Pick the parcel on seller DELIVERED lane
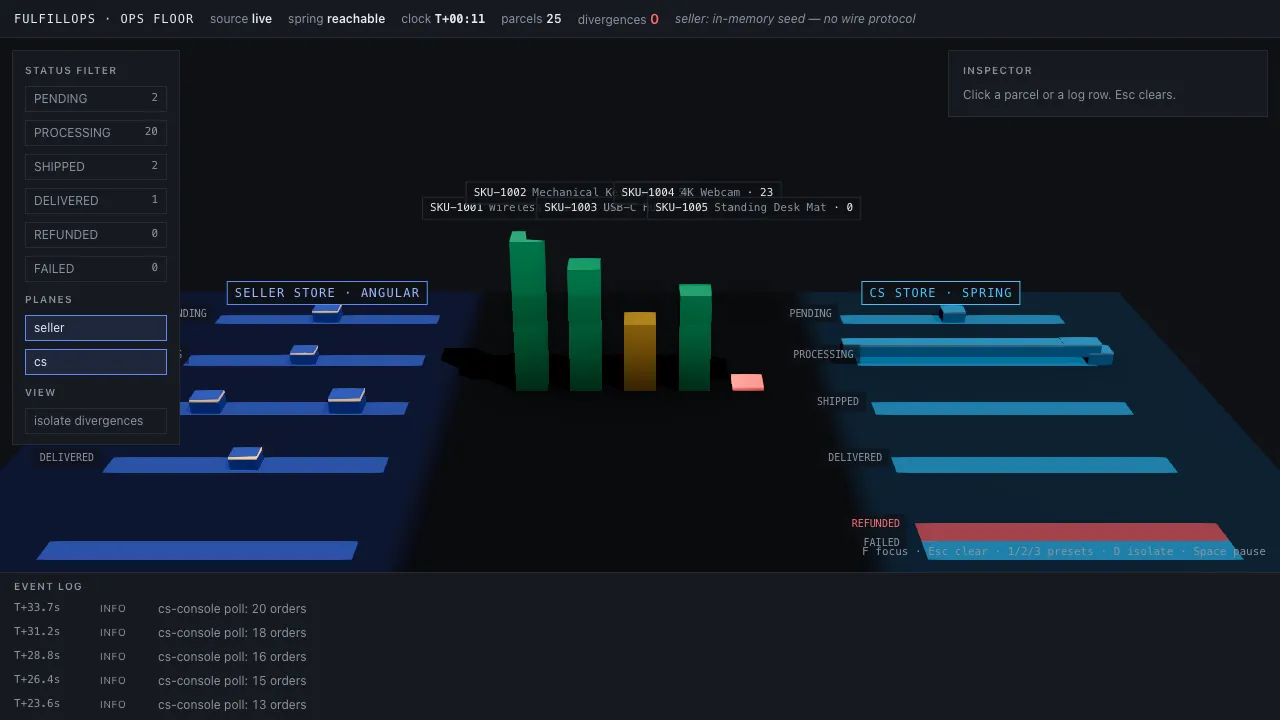Viewport: 1280px width, 720px height. (245, 458)
